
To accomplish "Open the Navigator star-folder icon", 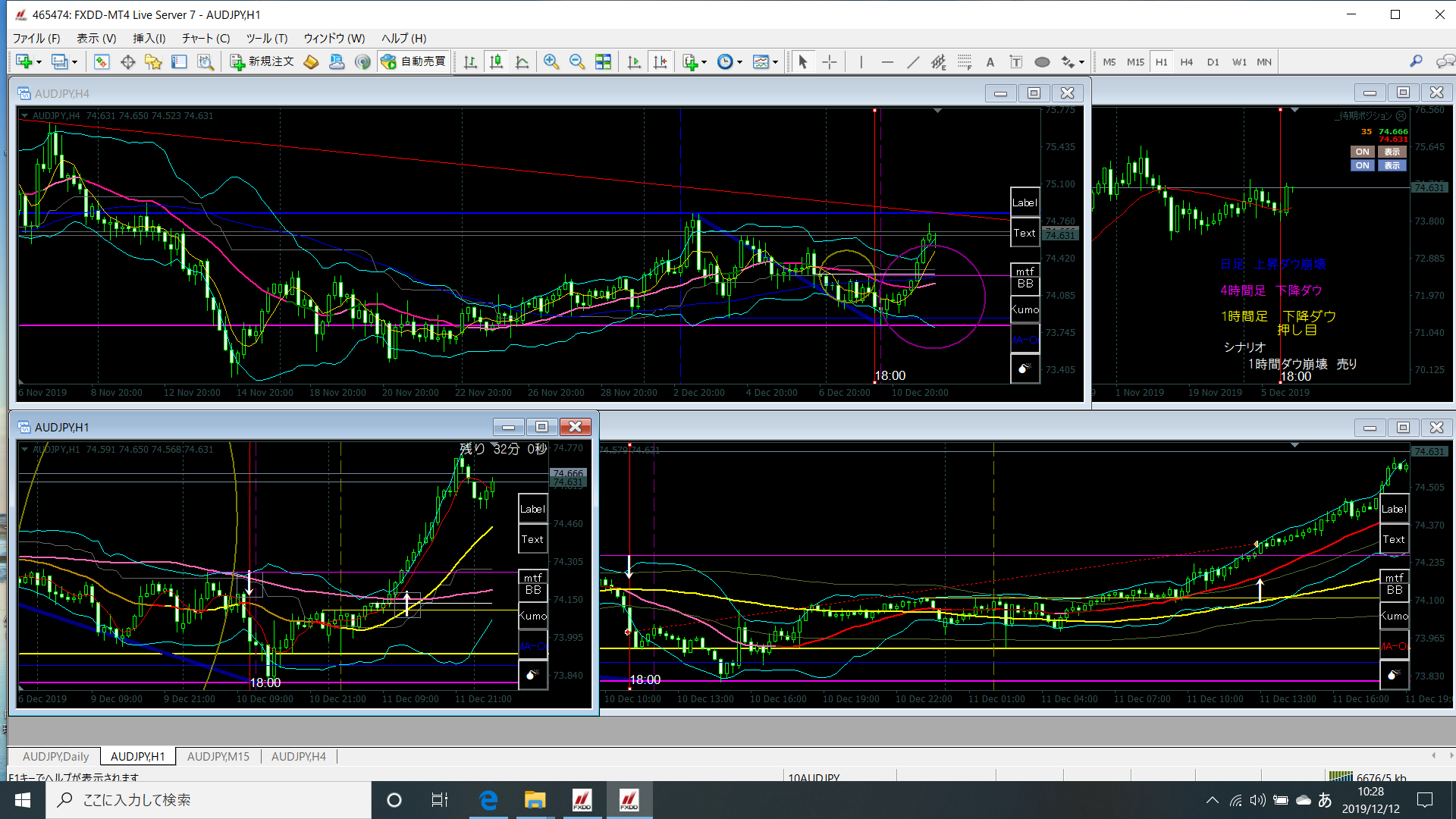I will tap(153, 62).
